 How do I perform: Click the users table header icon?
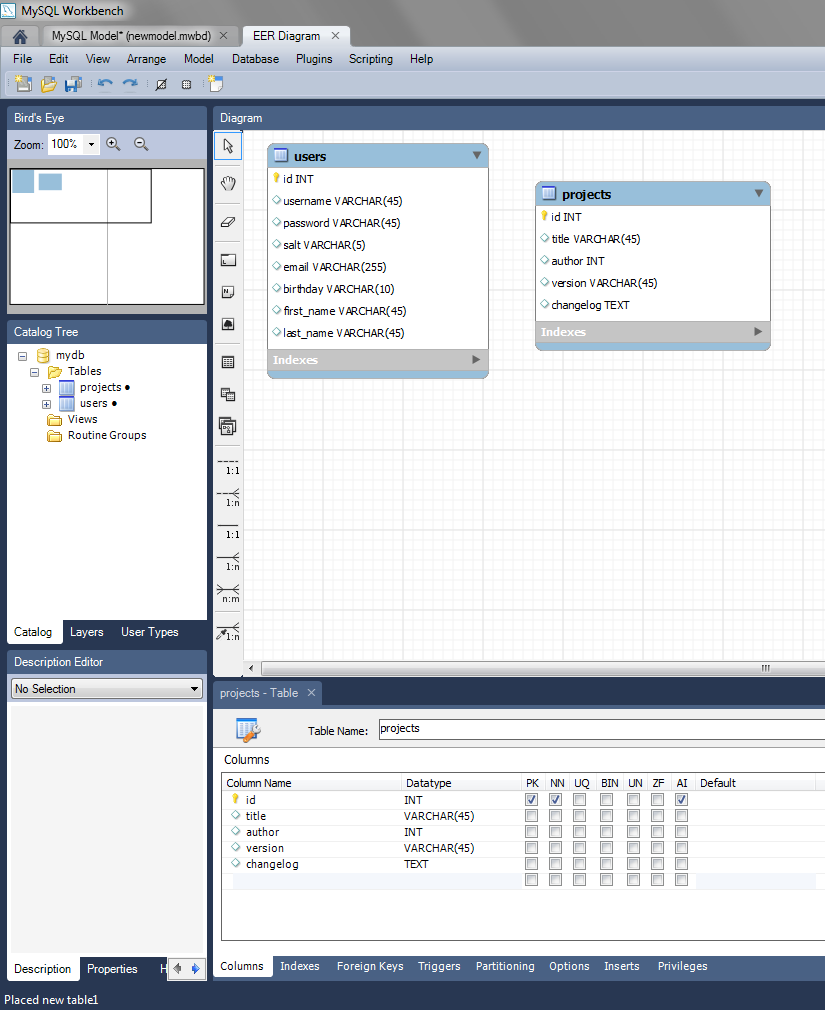(281, 155)
